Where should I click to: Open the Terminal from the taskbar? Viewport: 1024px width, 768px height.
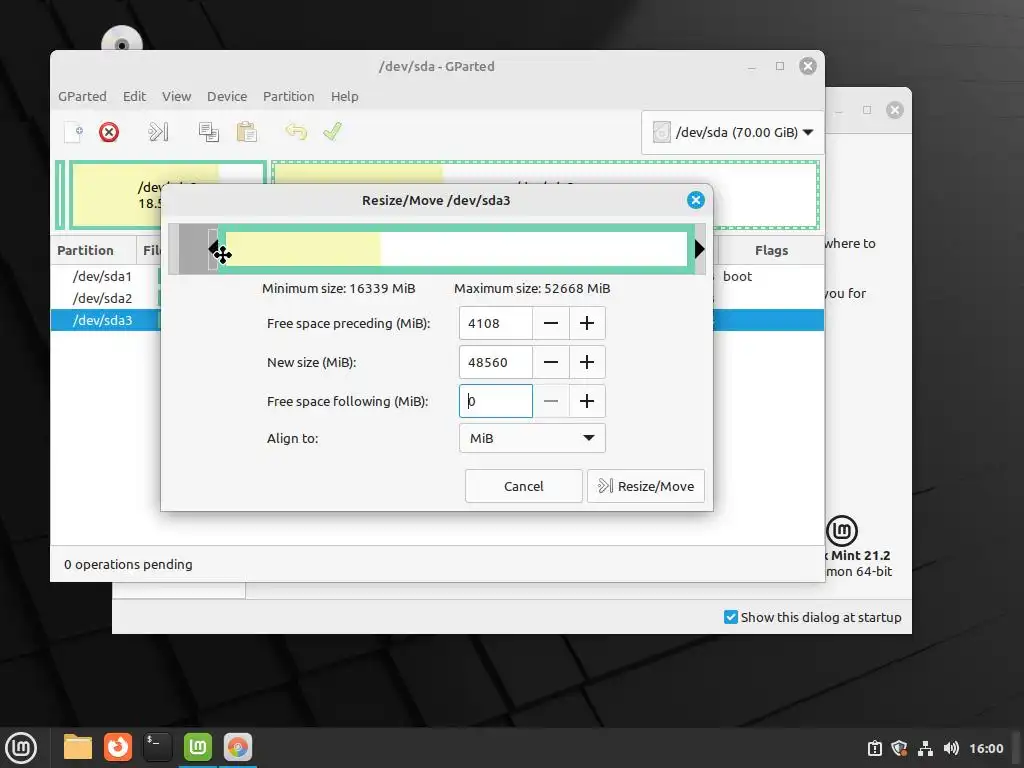(x=157, y=747)
